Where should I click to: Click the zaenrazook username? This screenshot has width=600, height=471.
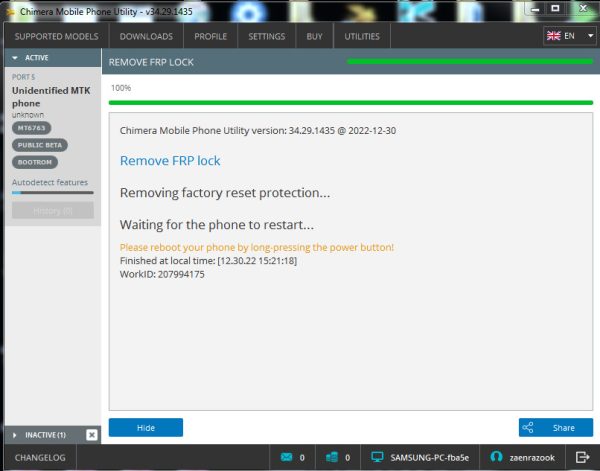tap(532, 458)
